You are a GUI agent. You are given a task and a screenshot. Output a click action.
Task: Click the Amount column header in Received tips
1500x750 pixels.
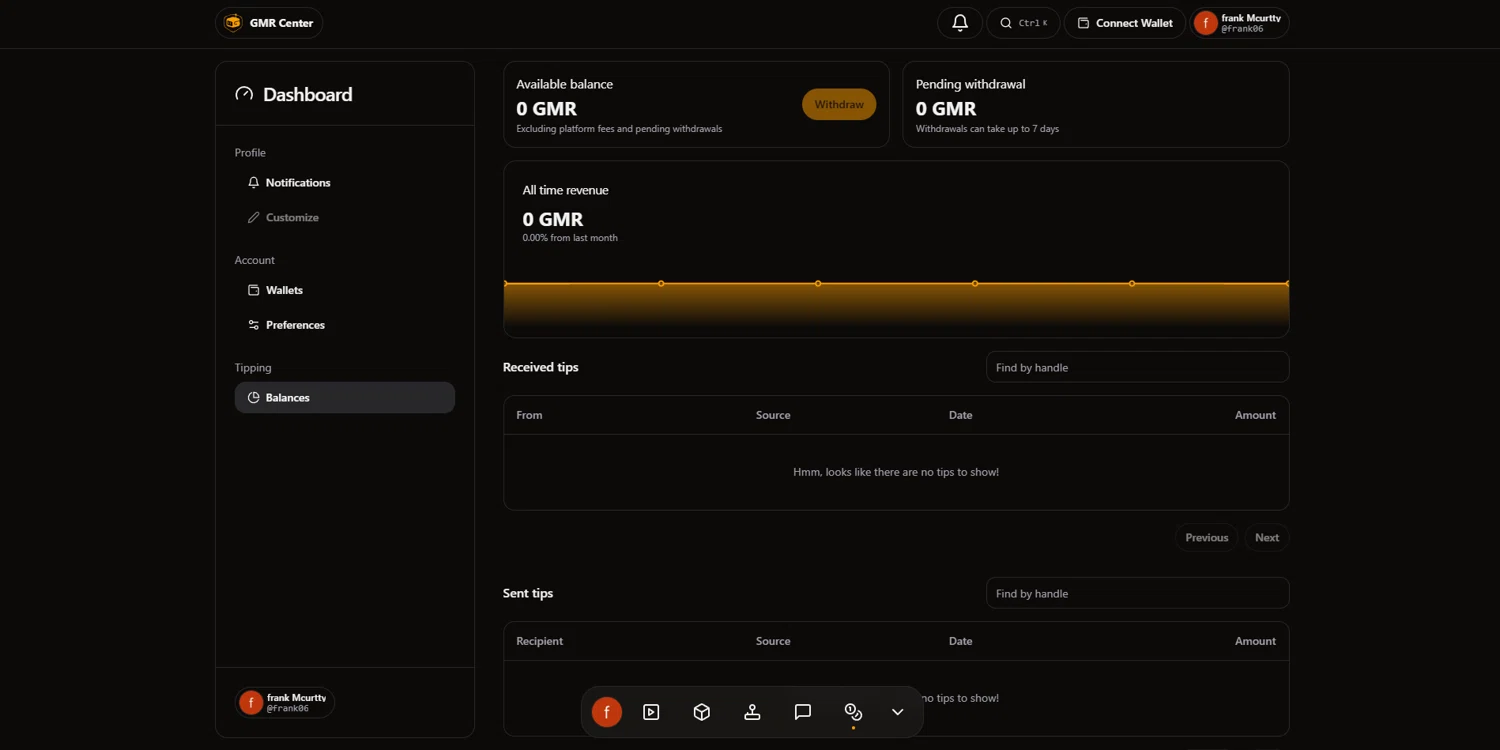pyautogui.click(x=1255, y=415)
